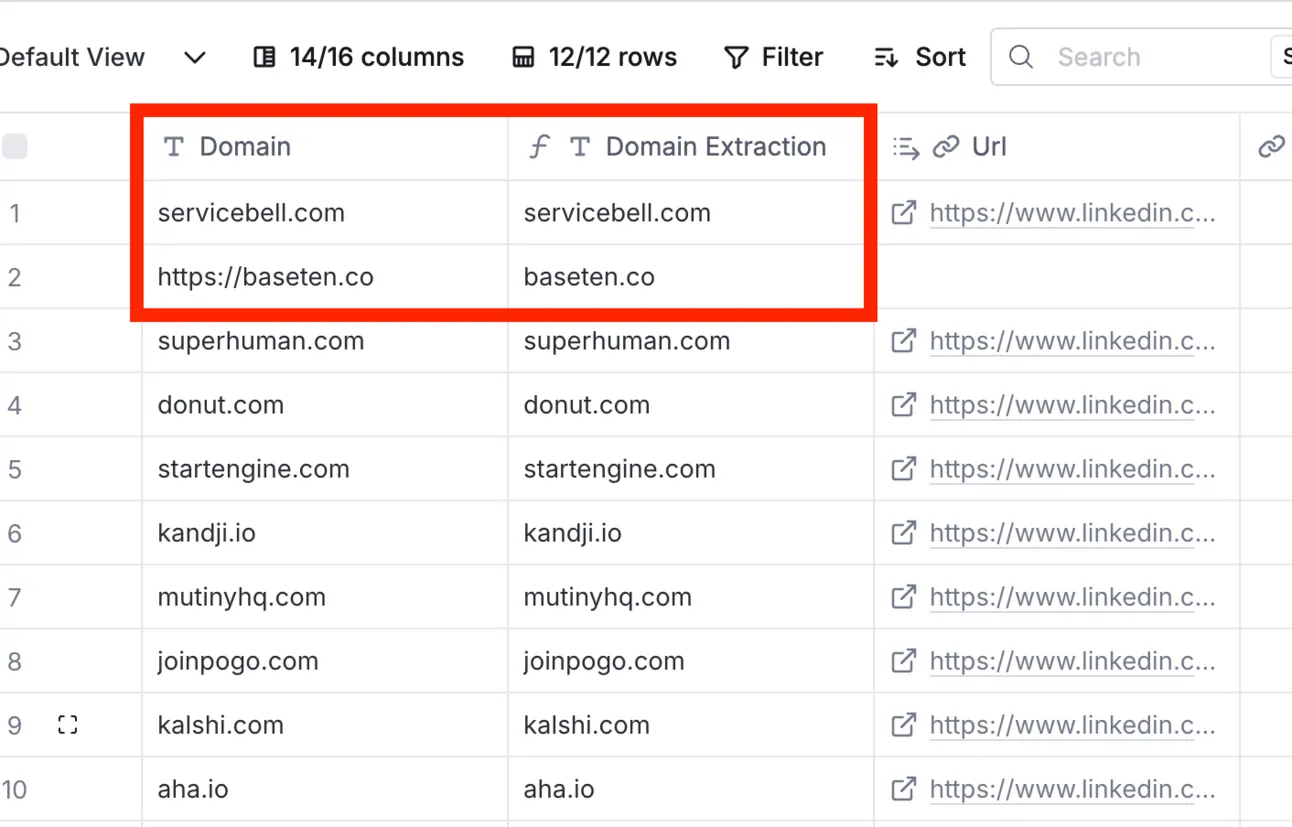Select startengine.com in Domain Extraction column
Image resolution: width=1292 pixels, height=827 pixels.
pos(691,469)
